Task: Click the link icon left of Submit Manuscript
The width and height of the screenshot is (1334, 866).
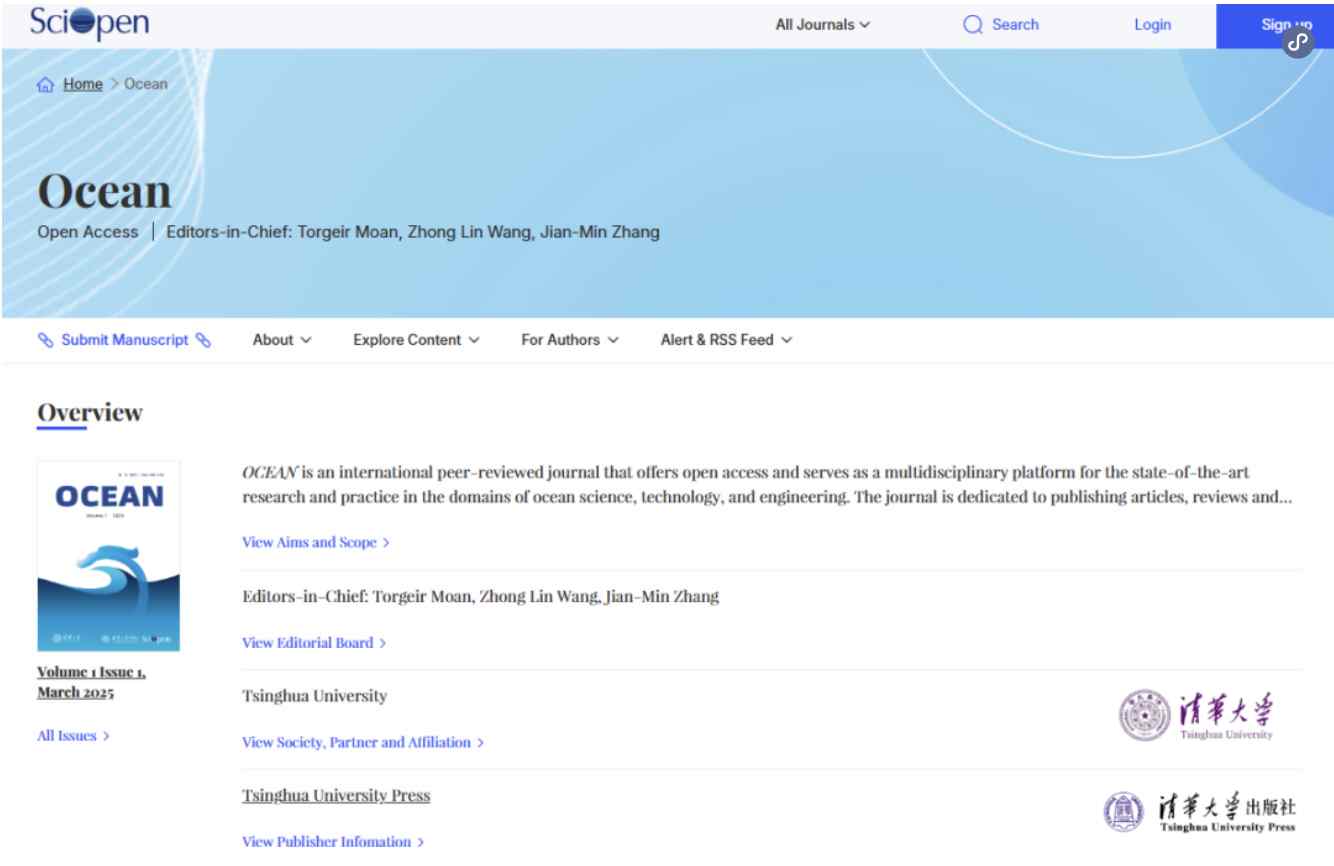Action: click(x=46, y=340)
